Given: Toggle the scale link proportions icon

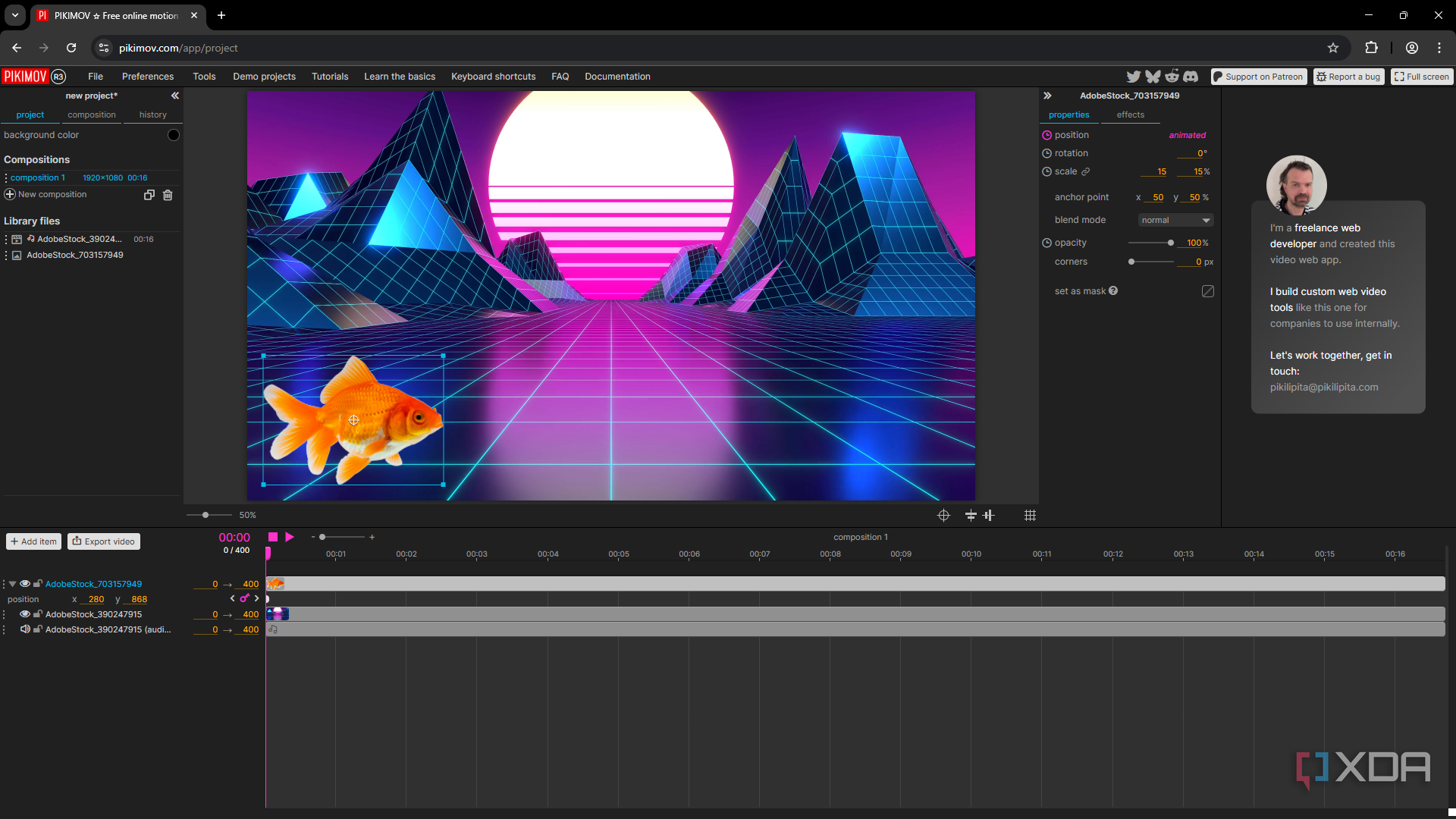Looking at the screenshot, I should pos(1085,171).
